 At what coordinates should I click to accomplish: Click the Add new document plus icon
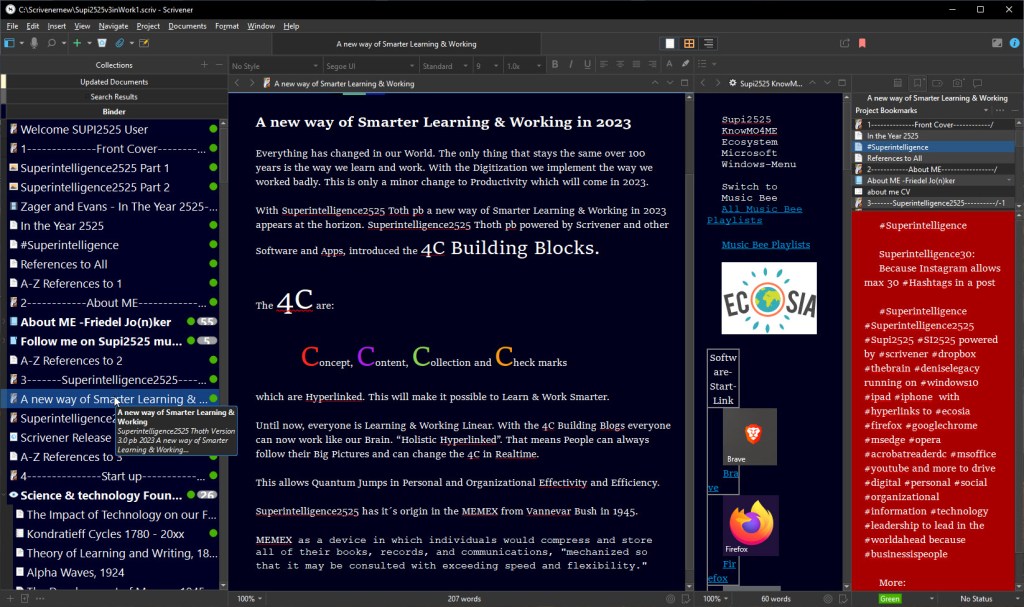(x=78, y=43)
